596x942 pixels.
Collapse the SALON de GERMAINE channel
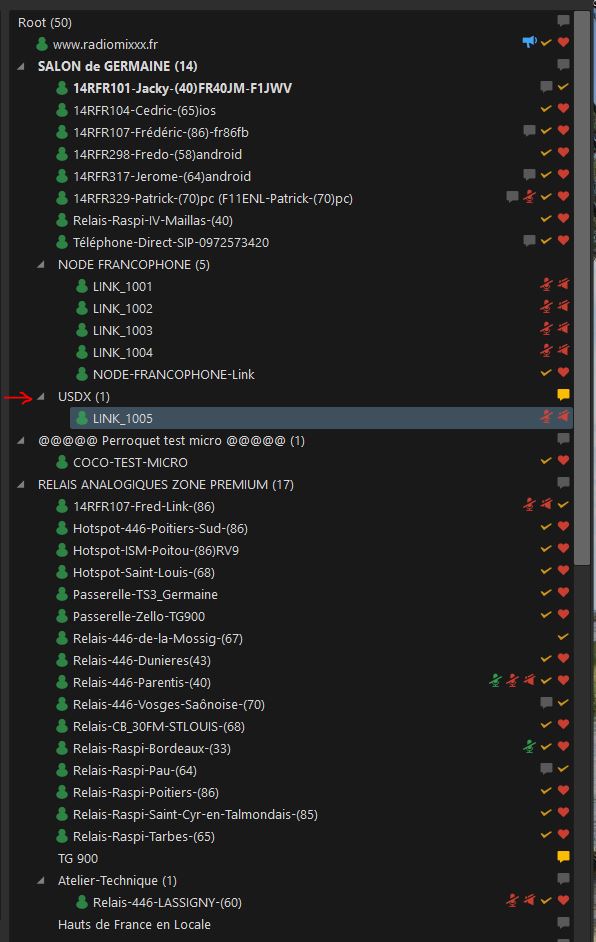[x=21, y=66]
